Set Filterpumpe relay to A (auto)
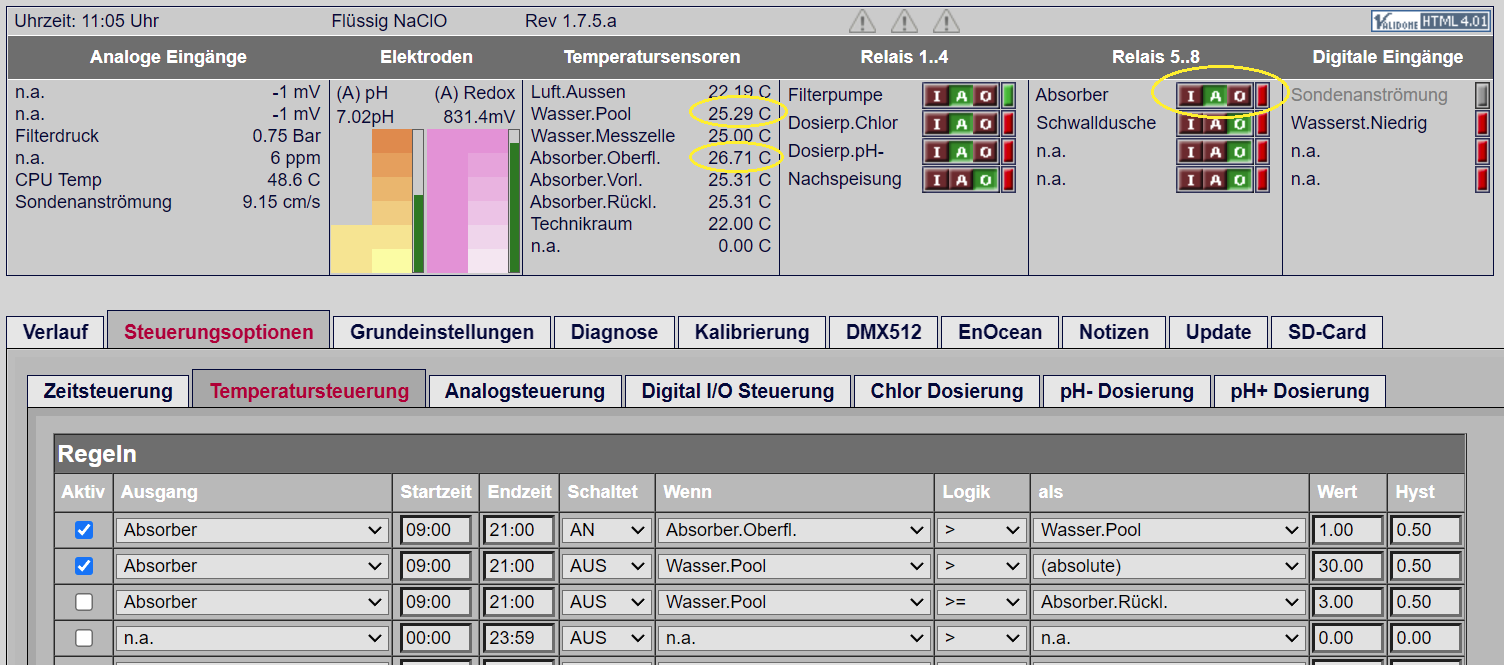The width and height of the screenshot is (1504, 665). coord(961,95)
